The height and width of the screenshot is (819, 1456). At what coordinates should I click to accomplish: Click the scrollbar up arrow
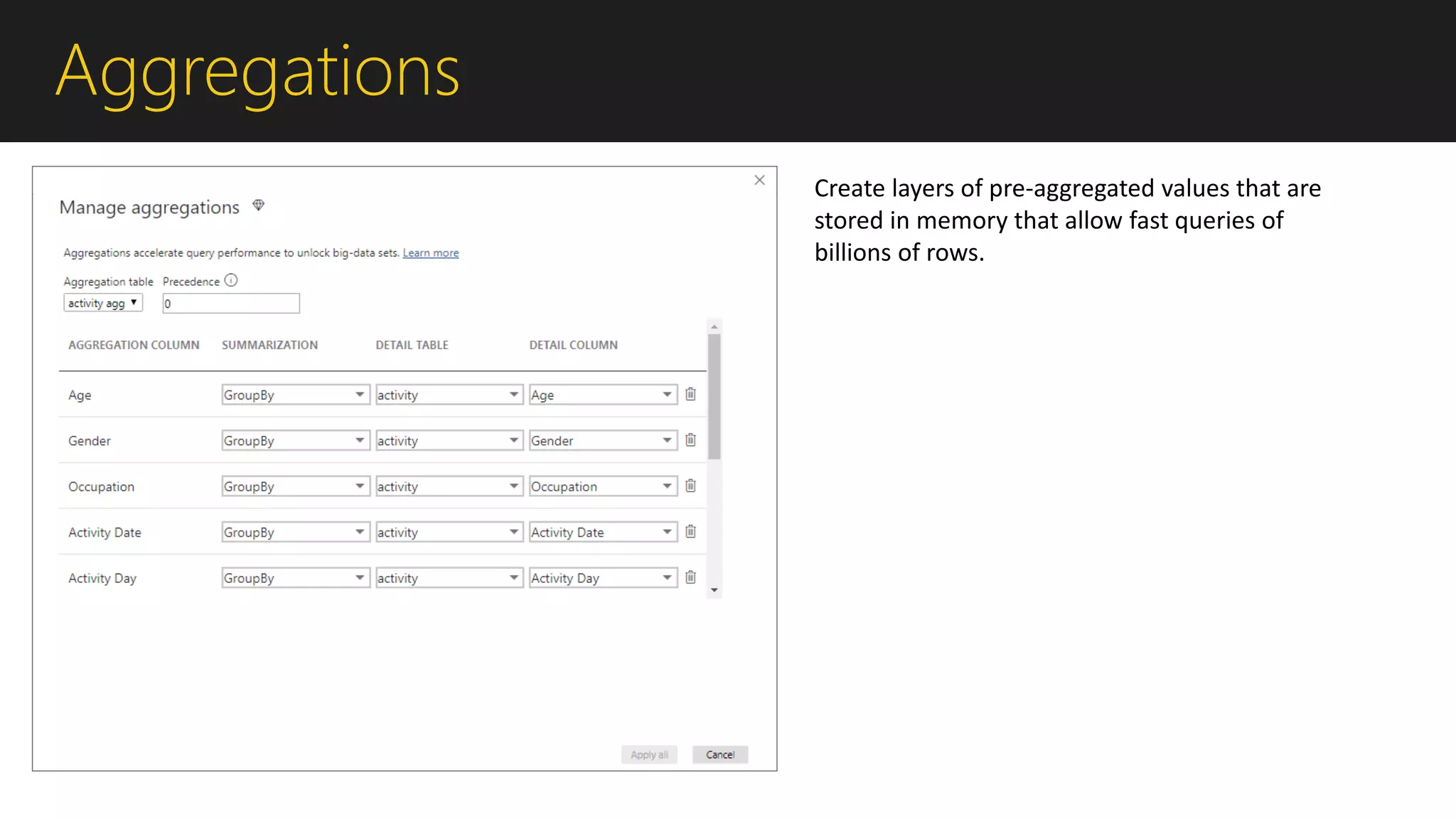[714, 327]
